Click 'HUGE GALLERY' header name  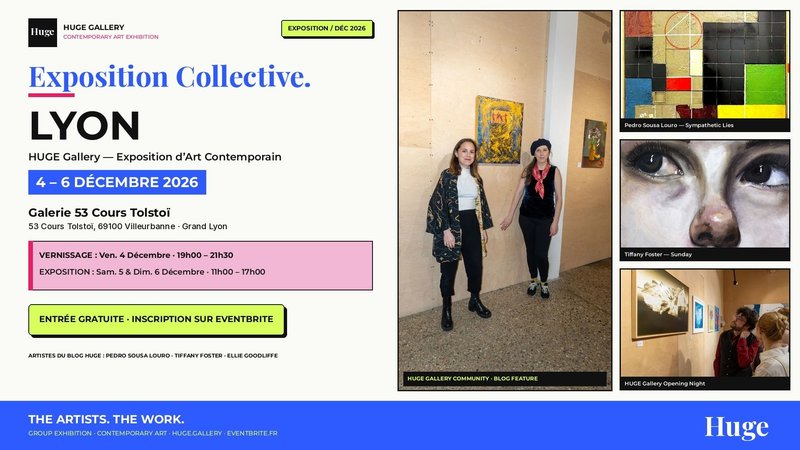point(94,28)
